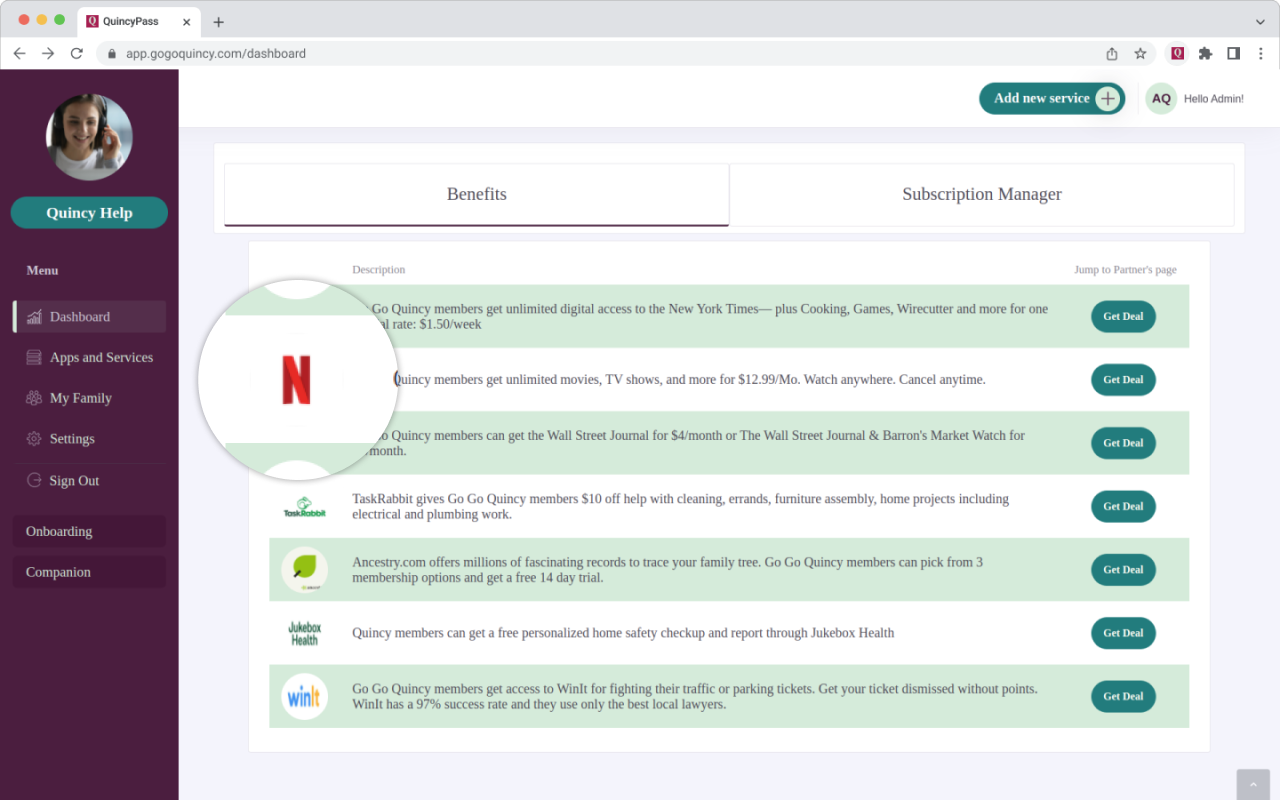
Task: Open the Extensions puzzle icon
Action: point(1205,53)
